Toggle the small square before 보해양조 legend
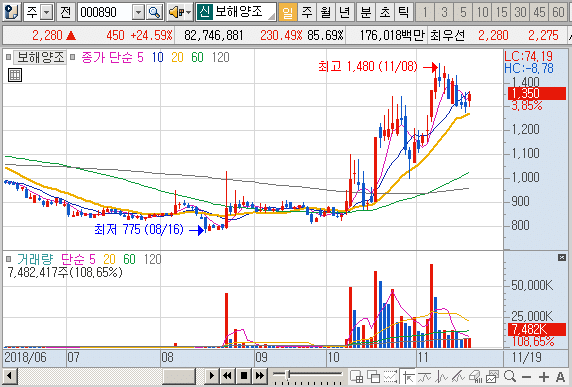This screenshot has width=572, height=387. [x=8, y=57]
